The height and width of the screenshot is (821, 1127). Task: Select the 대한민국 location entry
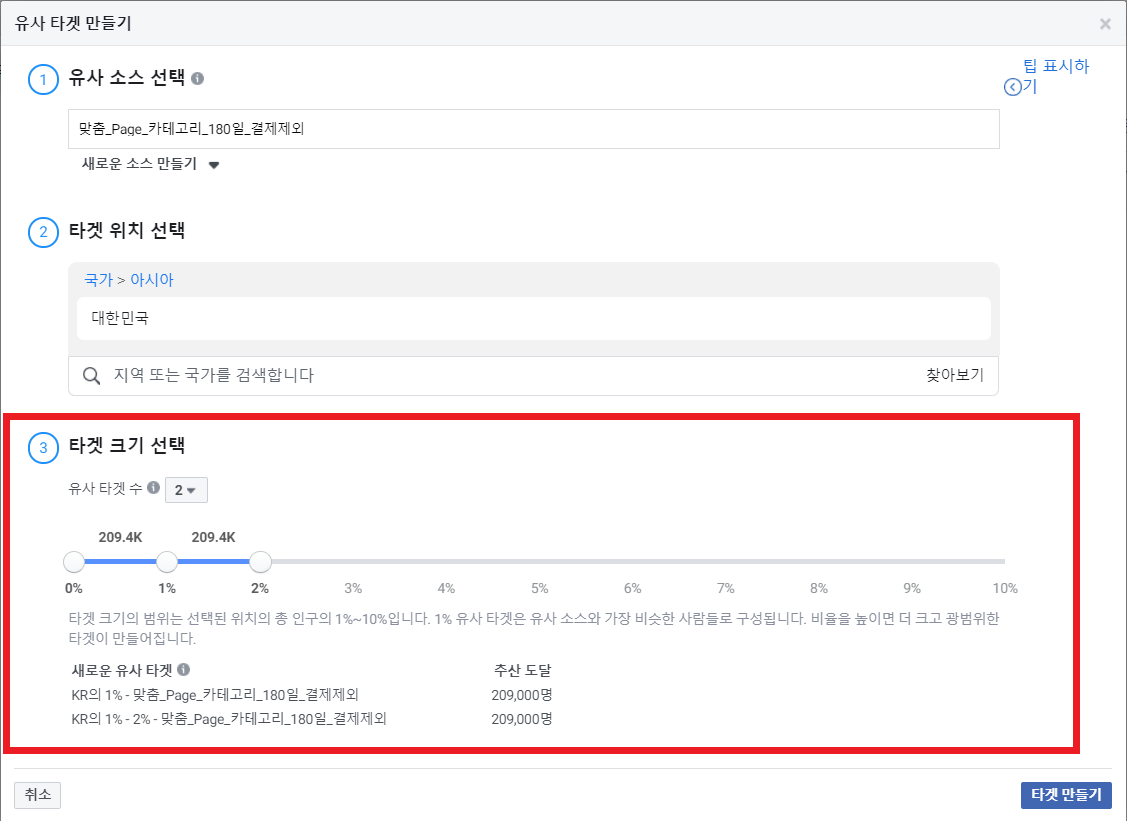533,318
